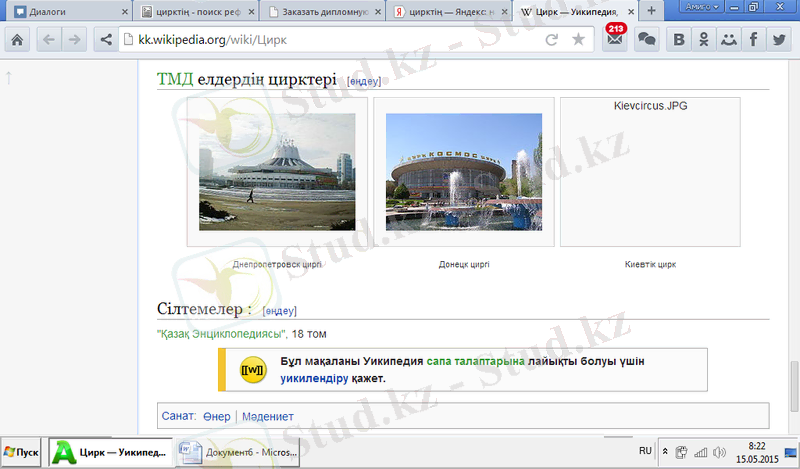Viewport: 800px width, 469px height.
Task: Open mail icon showing 213 notifications
Action: pos(614,40)
